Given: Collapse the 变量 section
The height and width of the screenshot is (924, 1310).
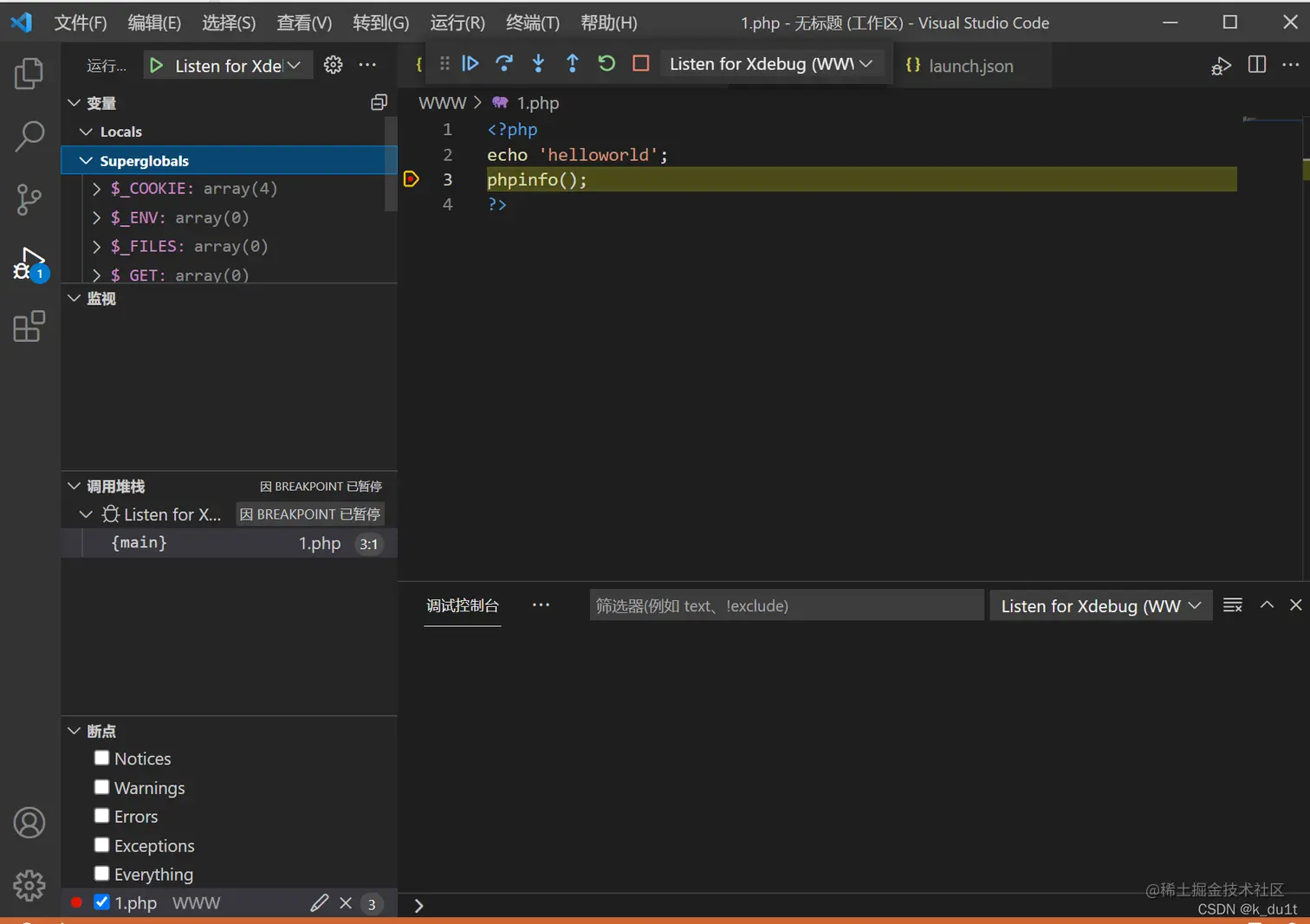Looking at the screenshot, I should pos(74,103).
